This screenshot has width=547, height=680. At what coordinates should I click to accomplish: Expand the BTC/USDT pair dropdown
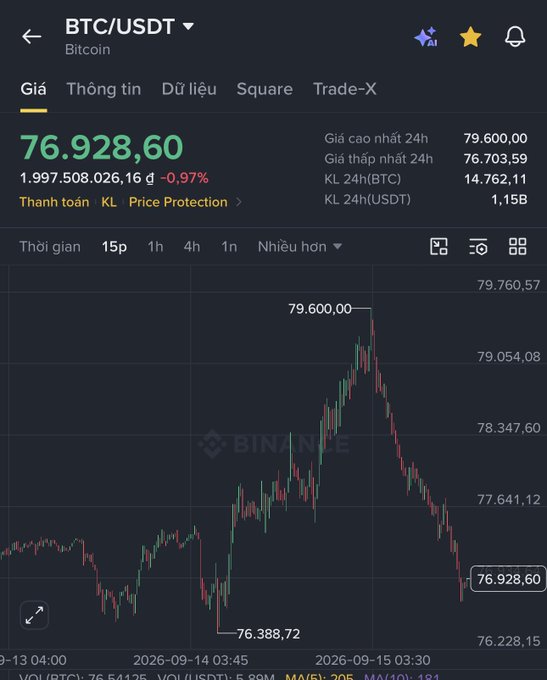[188, 26]
